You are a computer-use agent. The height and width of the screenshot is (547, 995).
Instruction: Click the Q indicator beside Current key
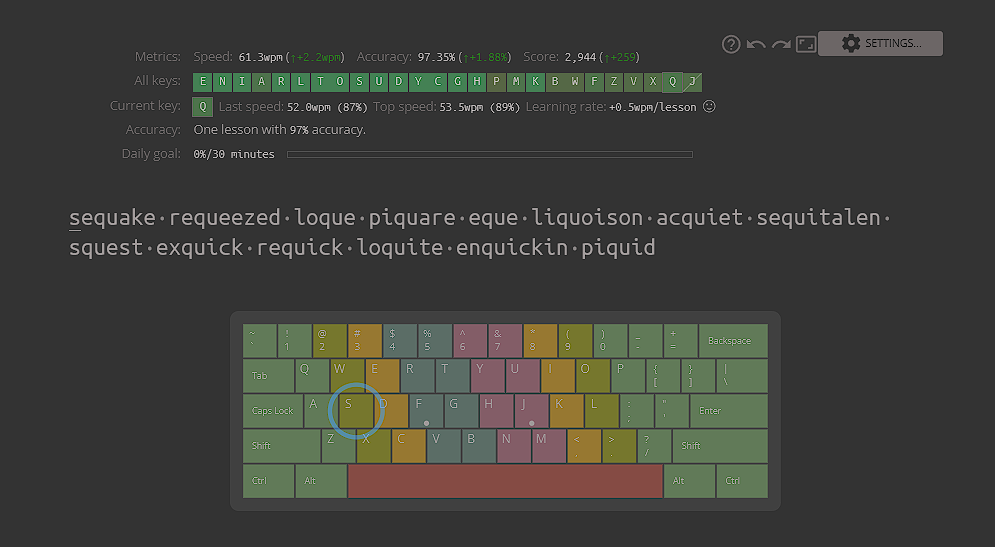tap(203, 106)
